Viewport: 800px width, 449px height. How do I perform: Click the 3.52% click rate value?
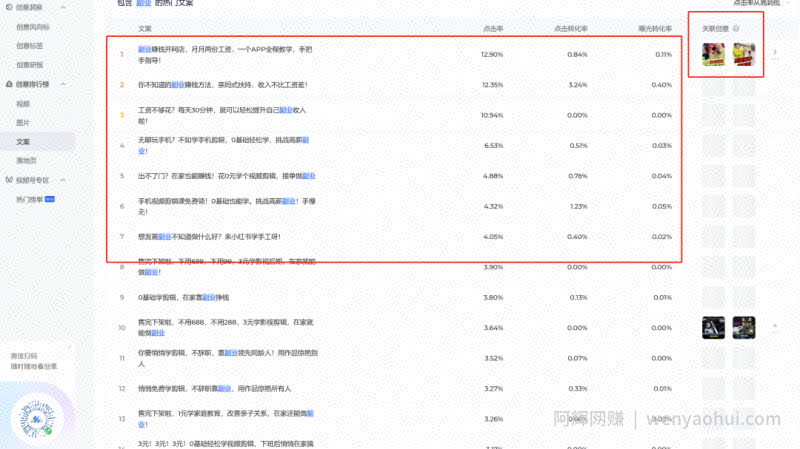point(493,358)
